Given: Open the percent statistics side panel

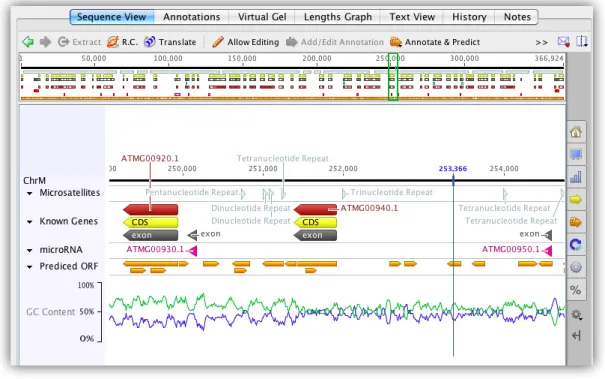Looking at the screenshot, I should pyautogui.click(x=576, y=290).
